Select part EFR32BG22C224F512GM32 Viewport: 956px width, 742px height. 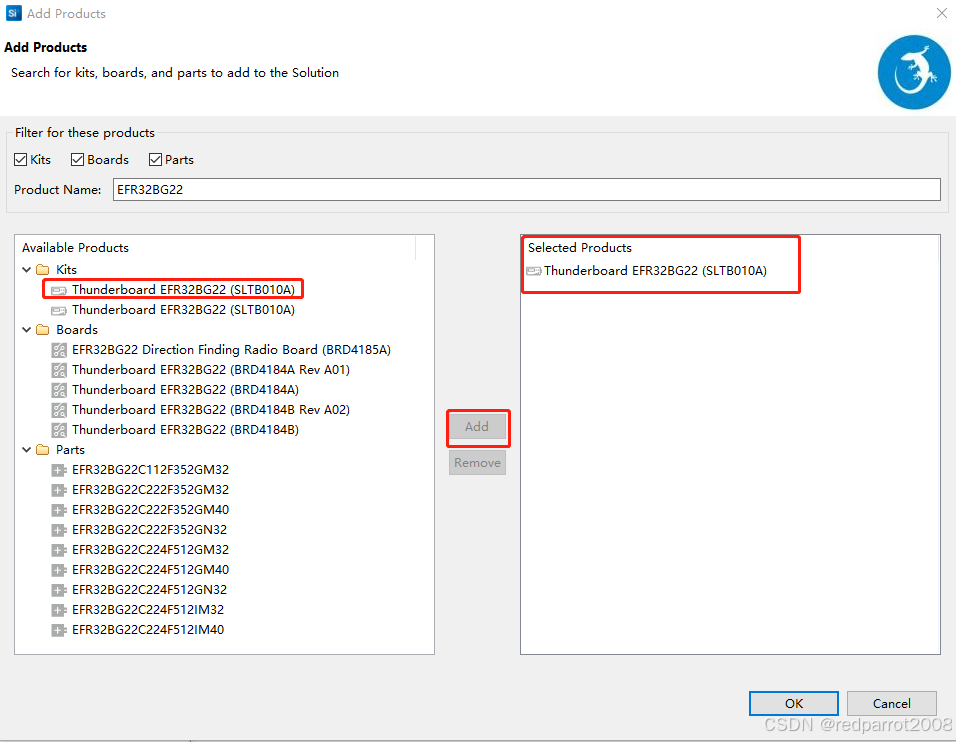click(151, 550)
